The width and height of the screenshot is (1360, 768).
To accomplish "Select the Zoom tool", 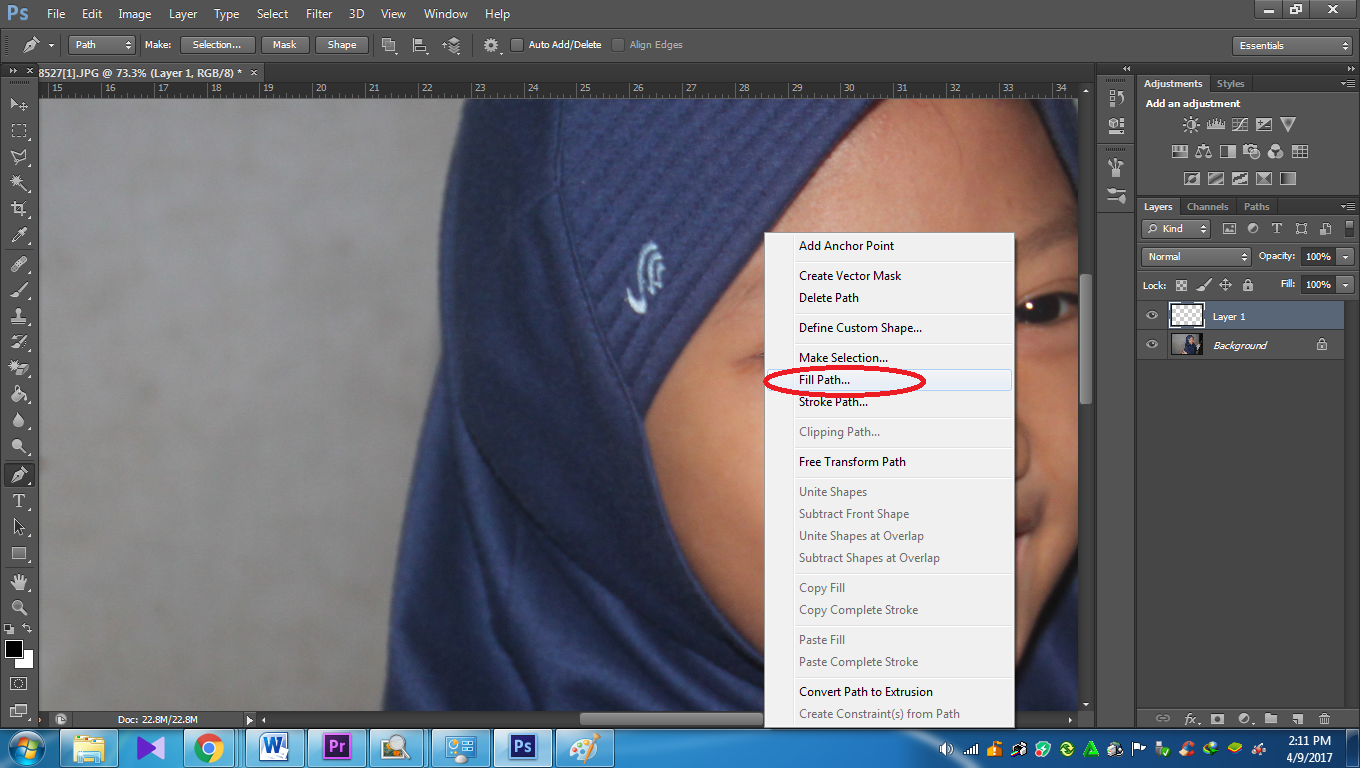I will [x=18, y=608].
